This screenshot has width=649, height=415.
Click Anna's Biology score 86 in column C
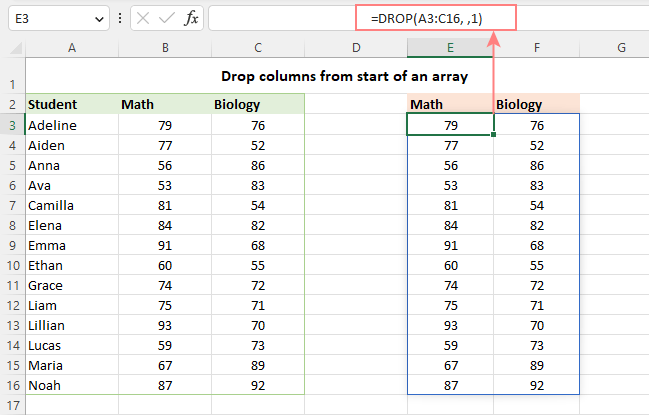pyautogui.click(x=258, y=165)
